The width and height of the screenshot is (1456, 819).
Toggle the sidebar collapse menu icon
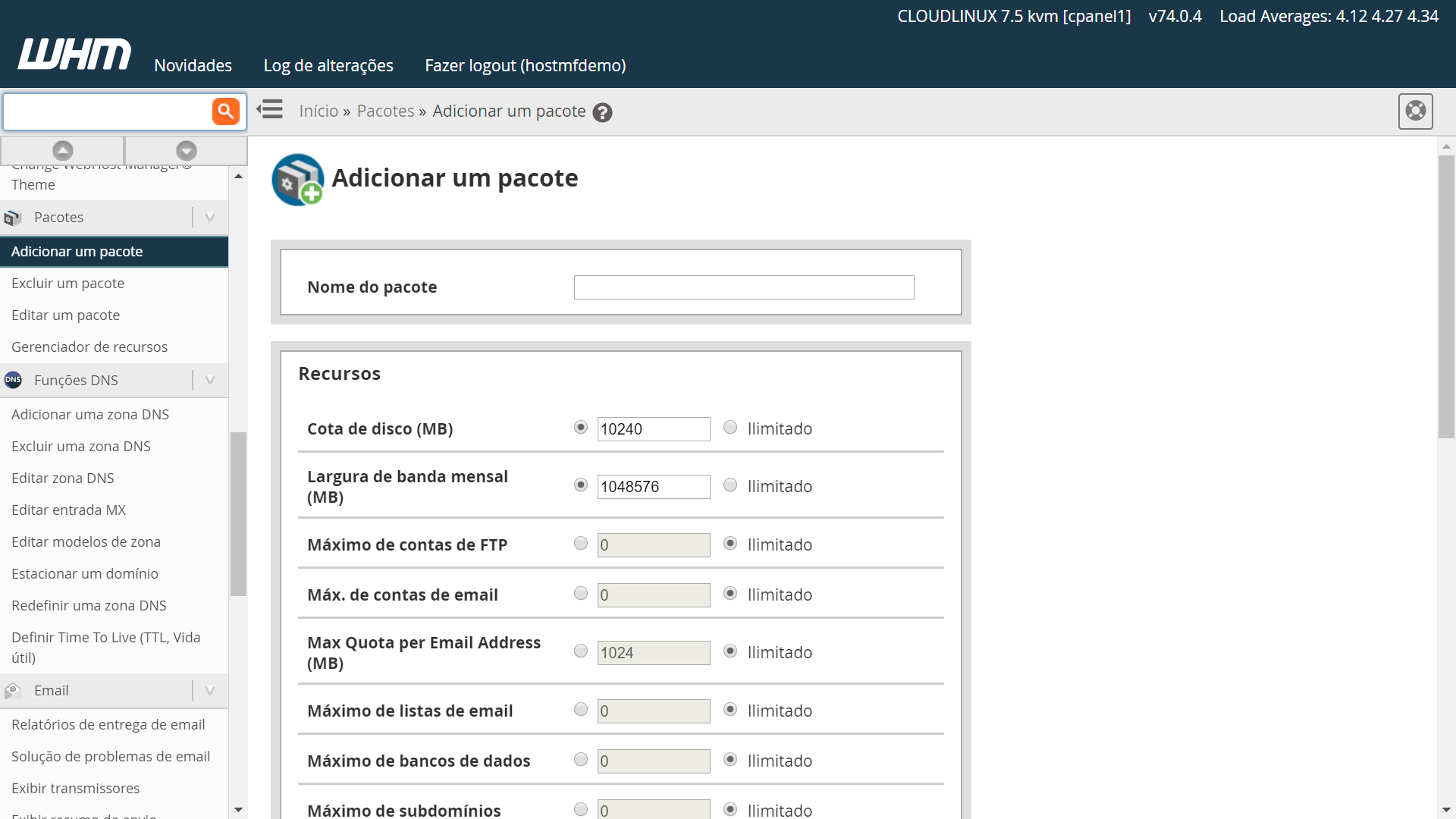pyautogui.click(x=269, y=109)
